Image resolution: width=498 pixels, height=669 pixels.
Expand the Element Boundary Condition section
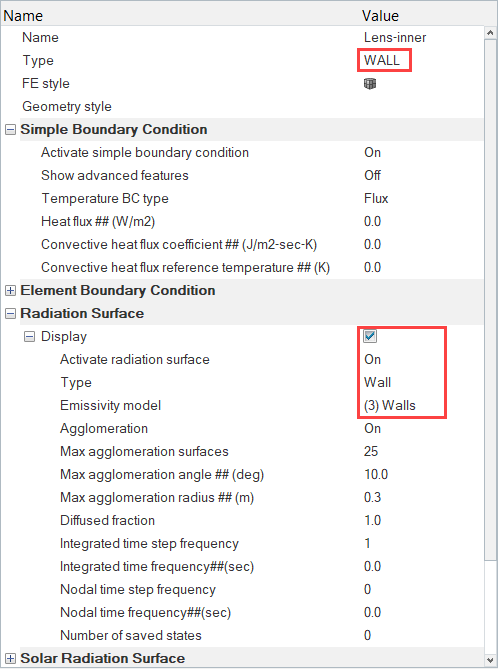point(10,291)
